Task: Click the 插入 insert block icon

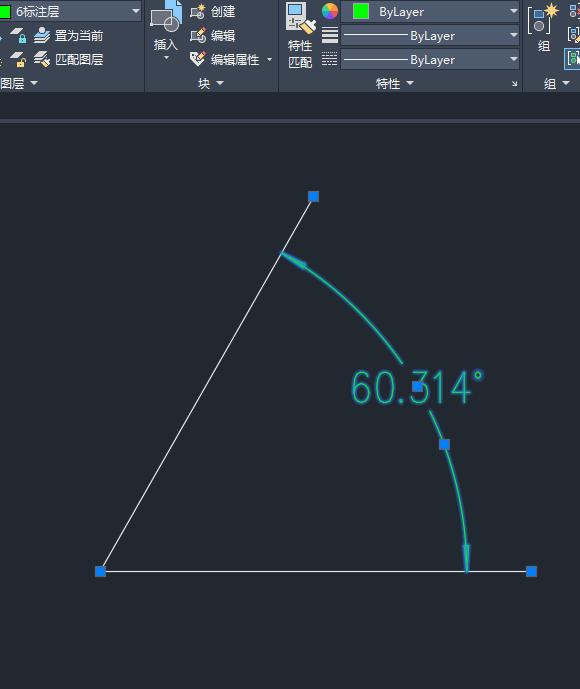Action: (166, 18)
